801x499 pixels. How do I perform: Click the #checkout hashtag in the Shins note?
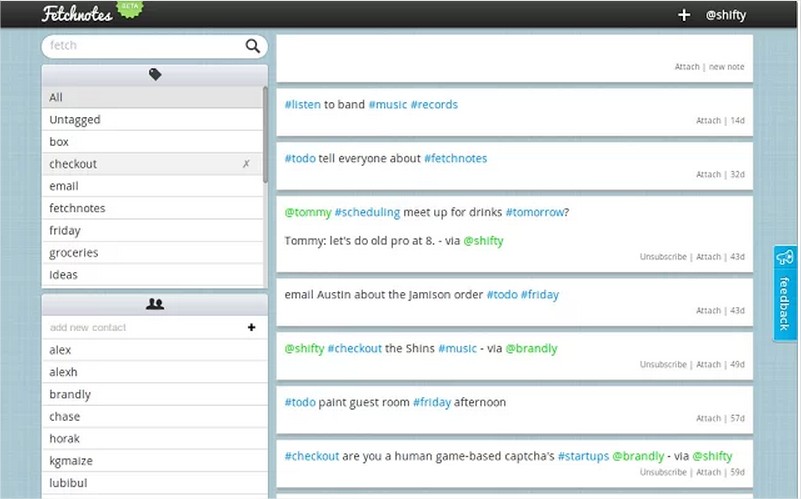pyautogui.click(x=355, y=349)
